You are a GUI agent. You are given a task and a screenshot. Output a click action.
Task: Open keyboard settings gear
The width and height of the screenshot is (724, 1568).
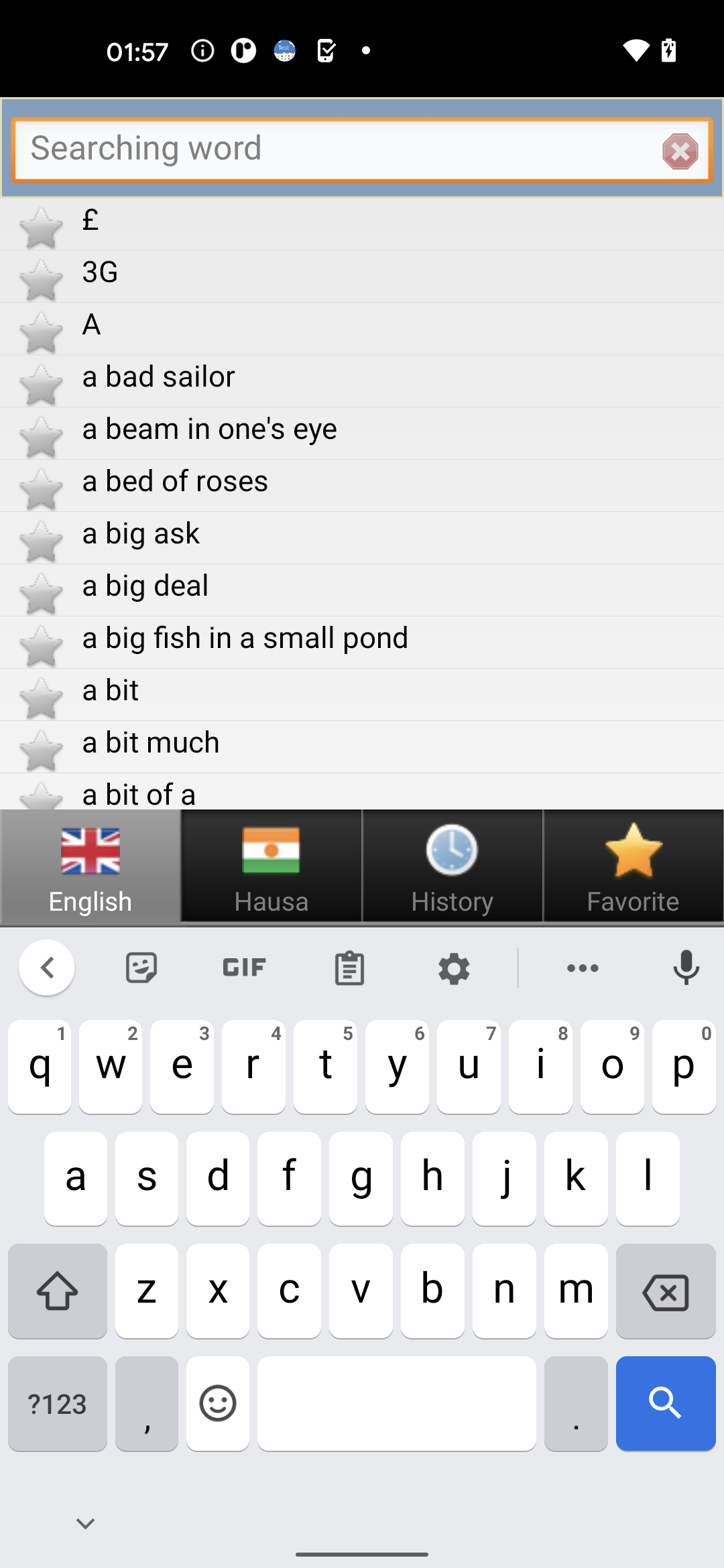coord(454,968)
